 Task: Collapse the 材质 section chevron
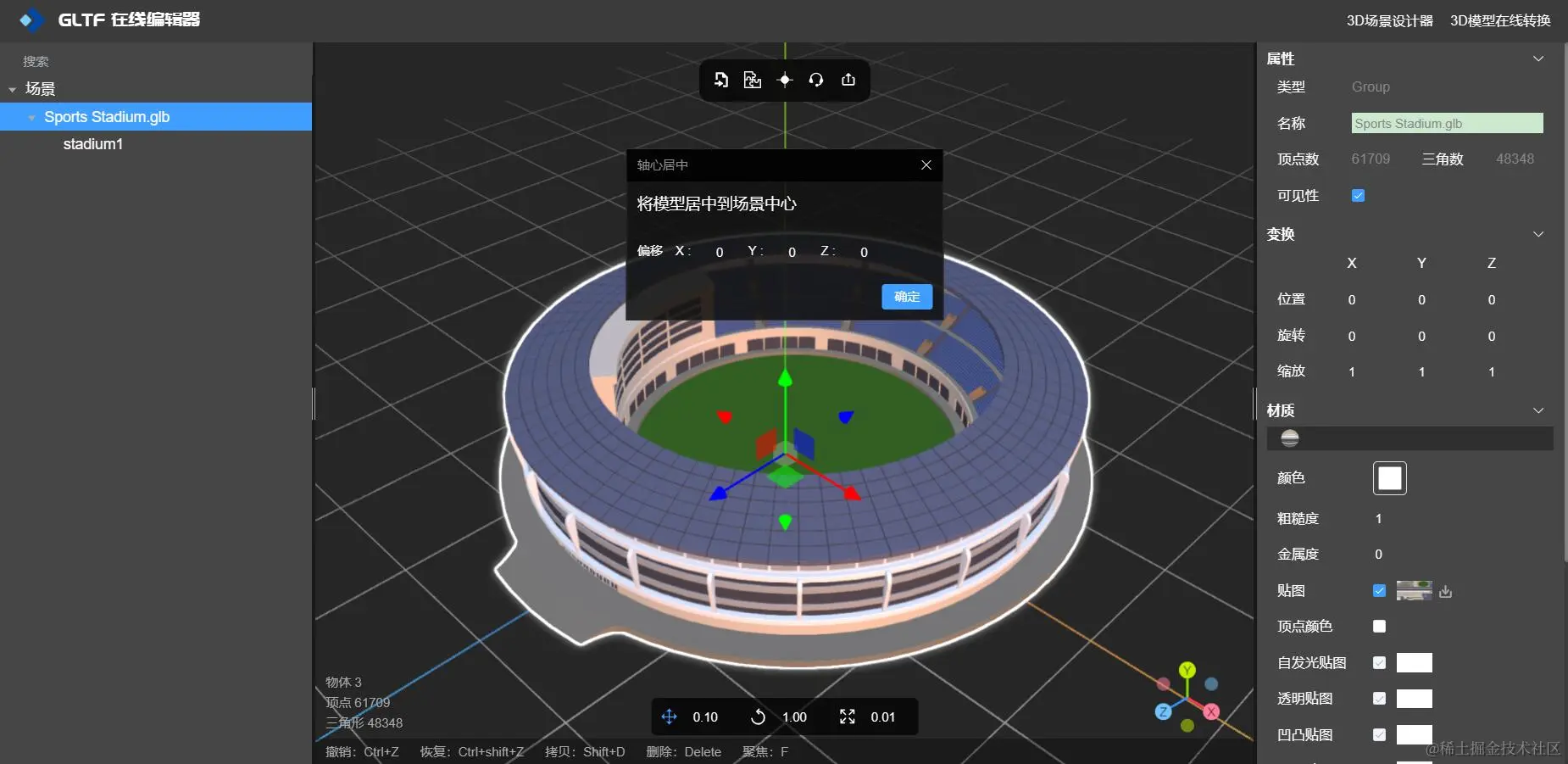1538,410
